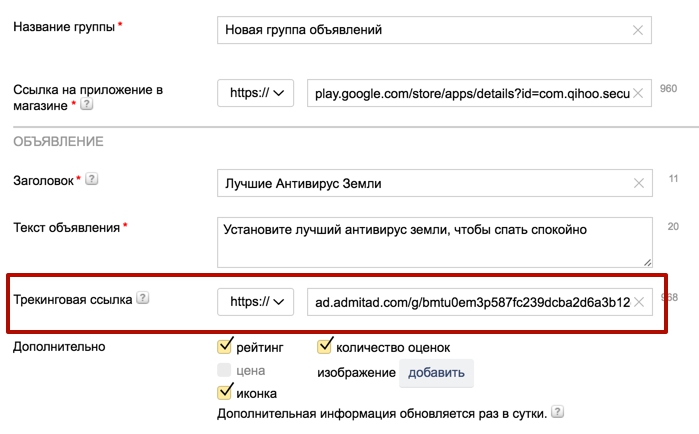Click help icon after daily update note
699x434 pixels.
[557, 412]
